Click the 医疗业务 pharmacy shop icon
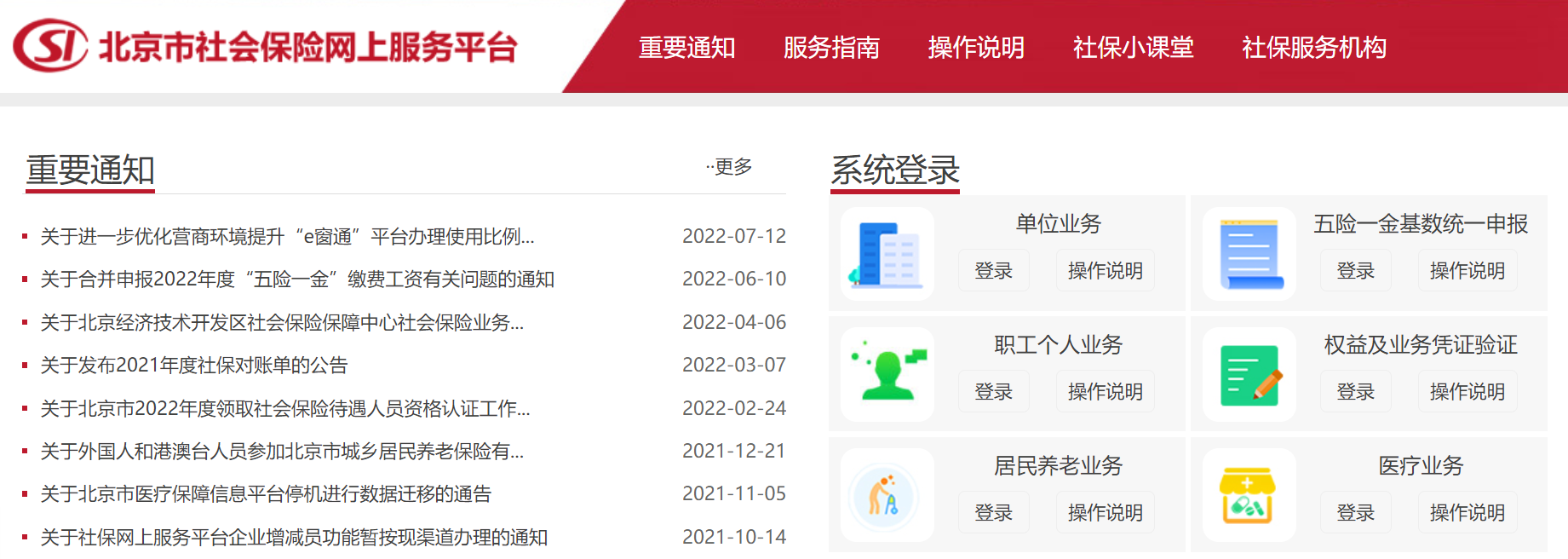1568x559 pixels. click(1249, 496)
